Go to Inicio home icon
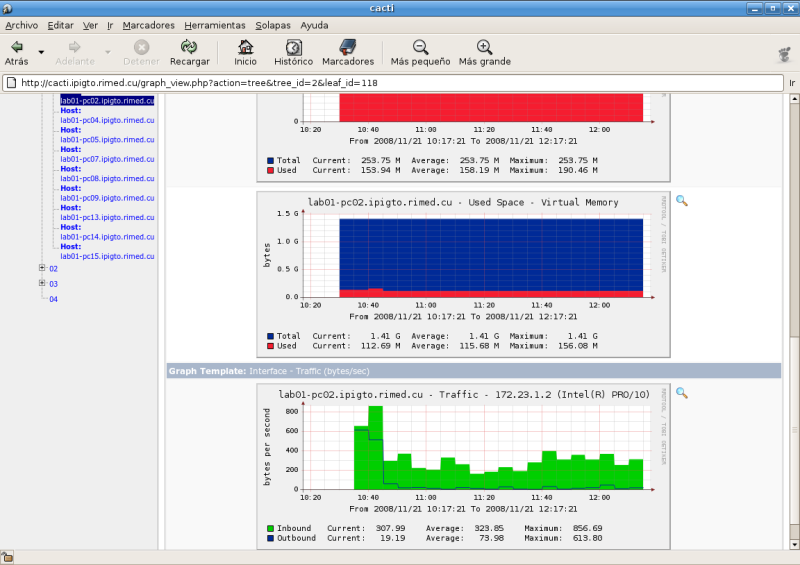 [x=245, y=47]
